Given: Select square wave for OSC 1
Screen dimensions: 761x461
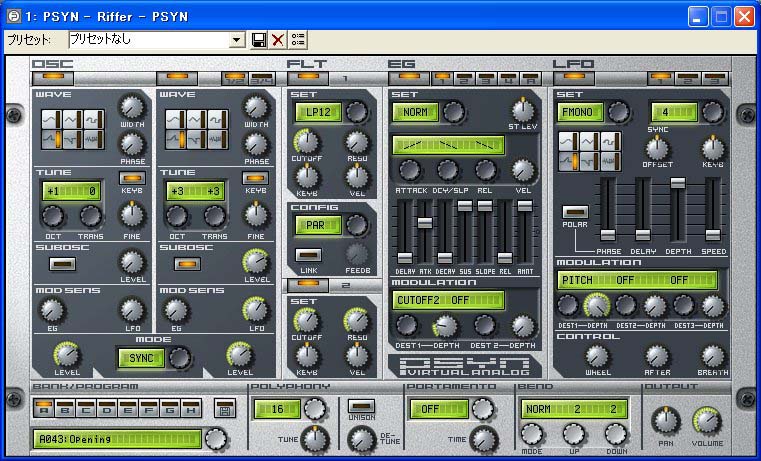Looking at the screenshot, I should pyautogui.click(x=94, y=119).
